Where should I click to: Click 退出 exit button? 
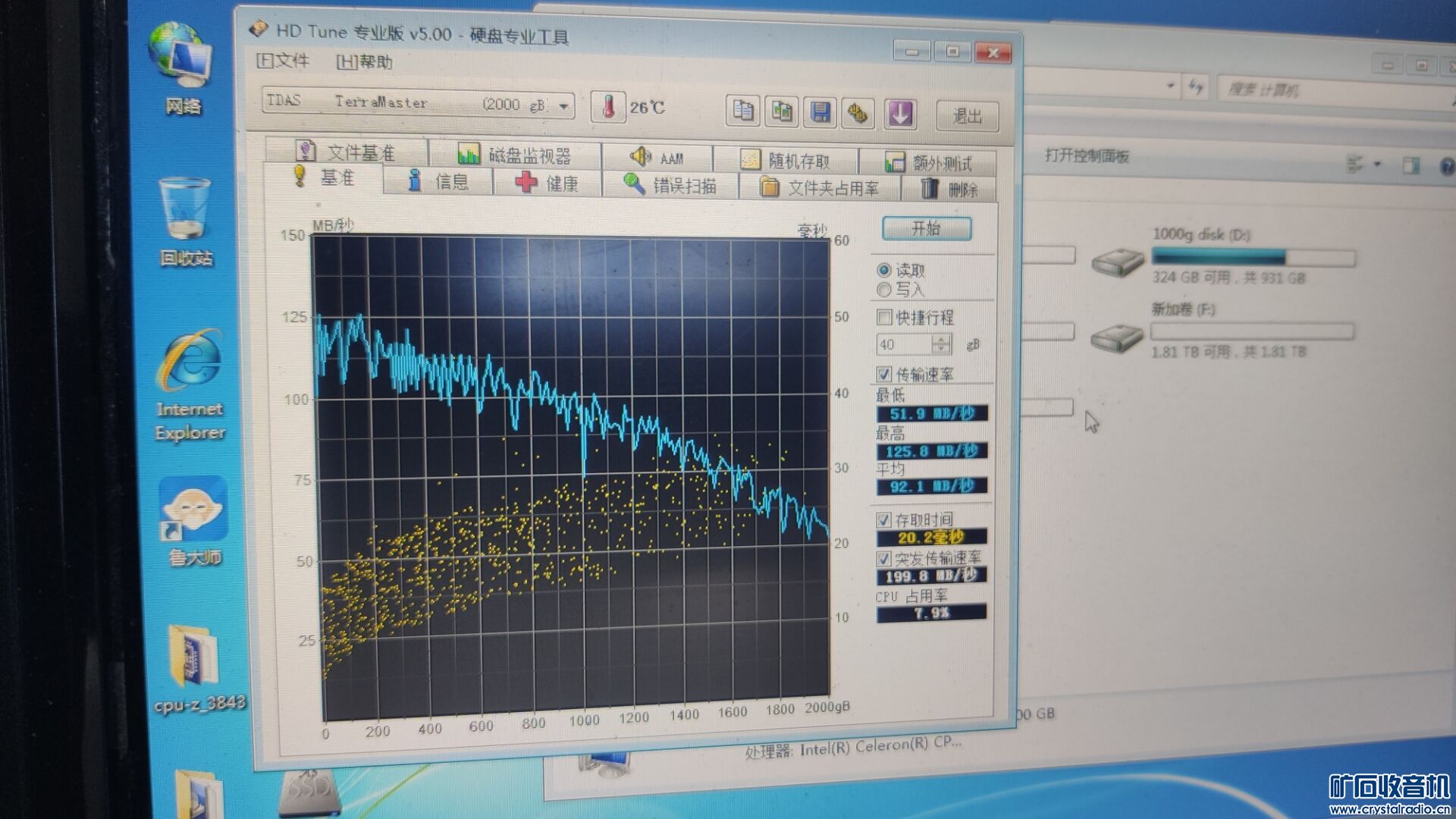point(967,116)
